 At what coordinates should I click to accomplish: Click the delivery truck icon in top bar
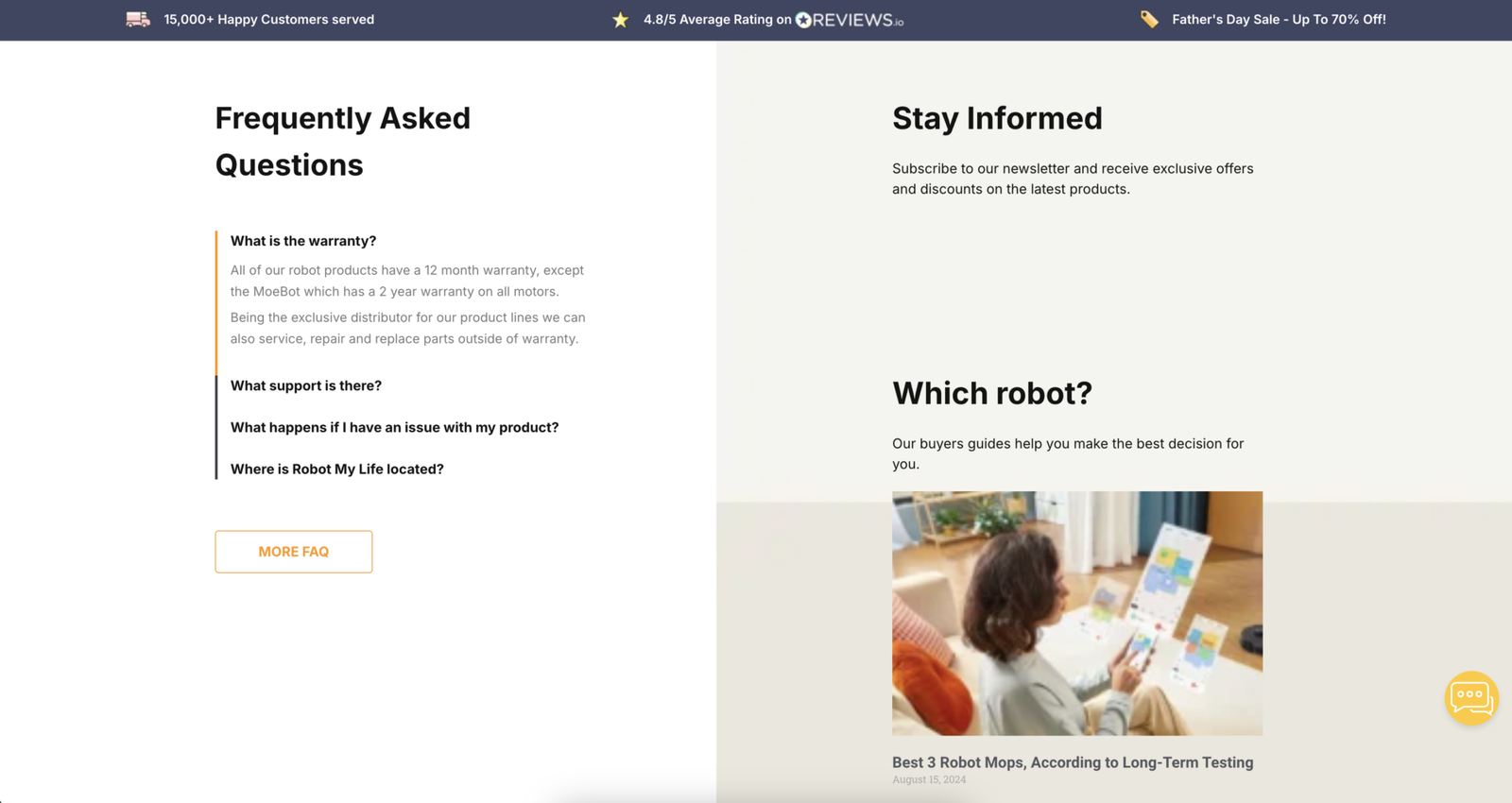[x=138, y=19]
